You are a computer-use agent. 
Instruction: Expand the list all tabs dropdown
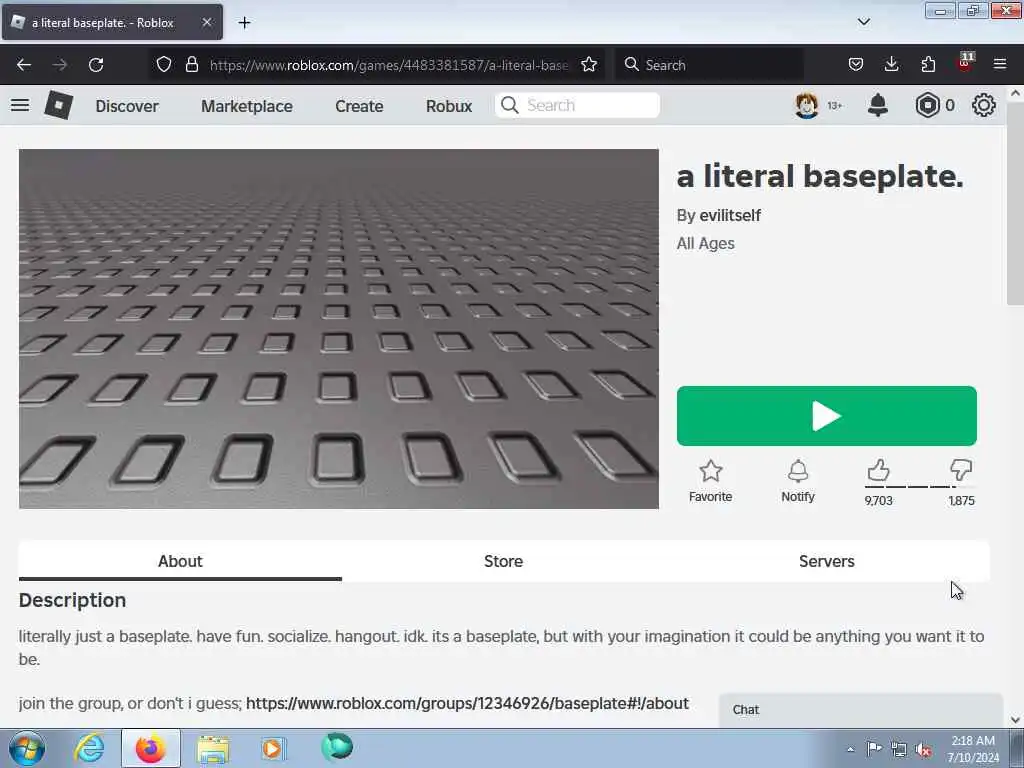coord(863,22)
